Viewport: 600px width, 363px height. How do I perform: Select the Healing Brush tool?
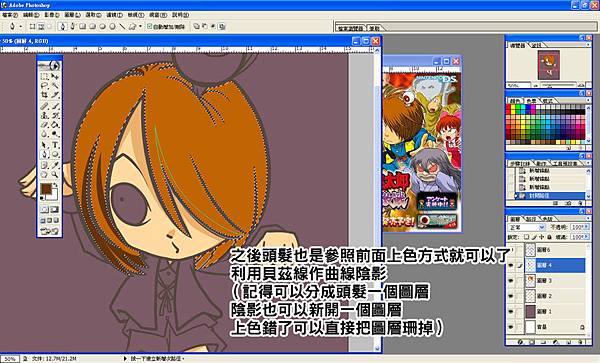click(x=44, y=106)
